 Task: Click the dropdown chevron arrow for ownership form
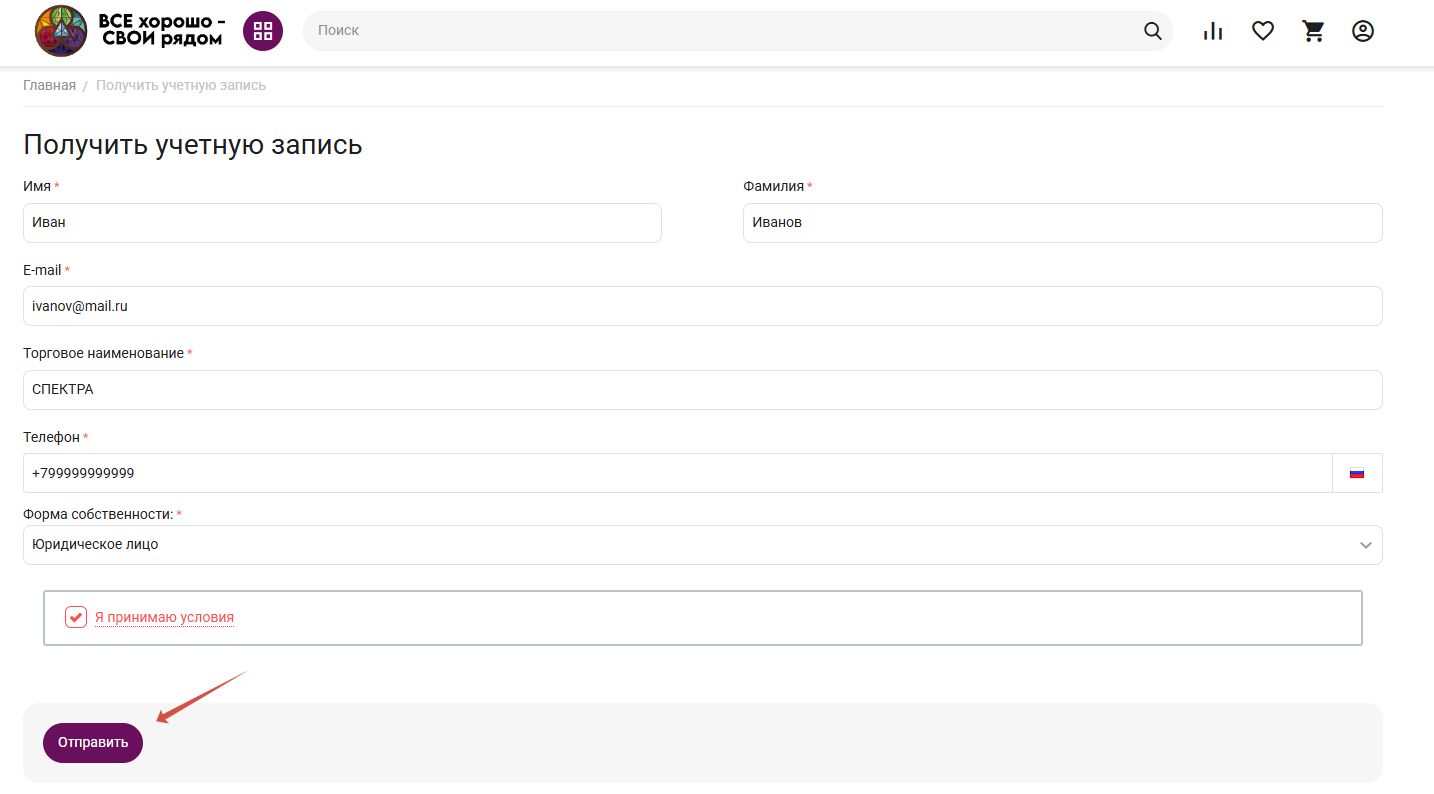(1365, 545)
